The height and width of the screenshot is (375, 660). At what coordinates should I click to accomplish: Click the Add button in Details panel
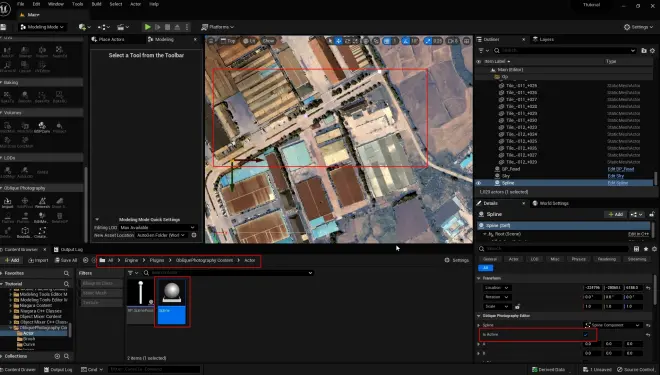(615, 214)
